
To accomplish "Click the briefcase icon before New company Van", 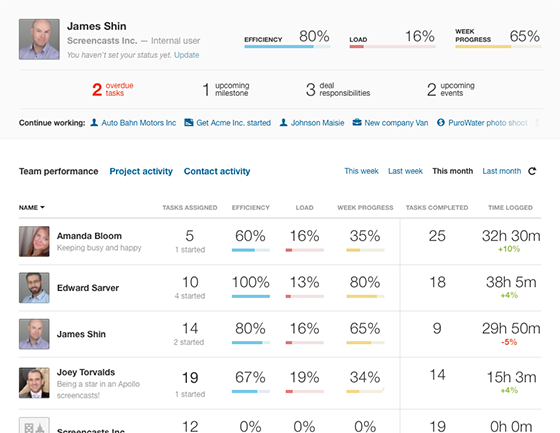I will click(357, 123).
